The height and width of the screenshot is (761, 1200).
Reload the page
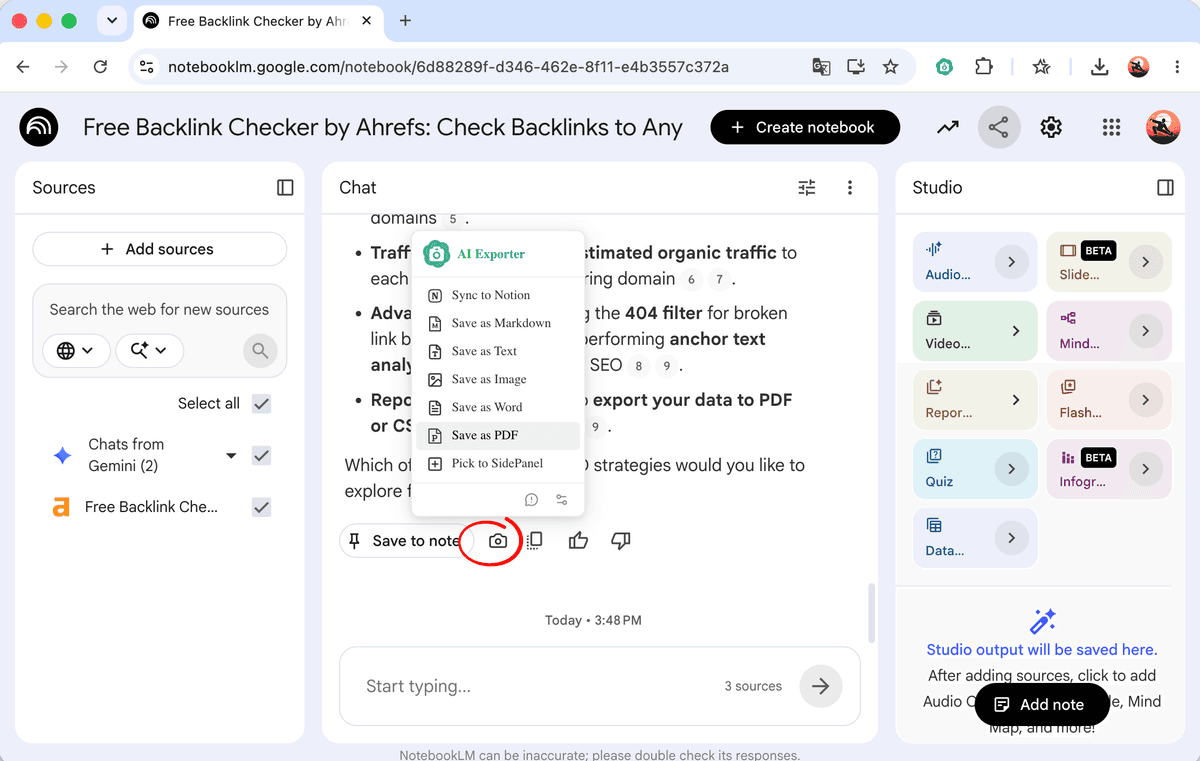tap(100, 67)
